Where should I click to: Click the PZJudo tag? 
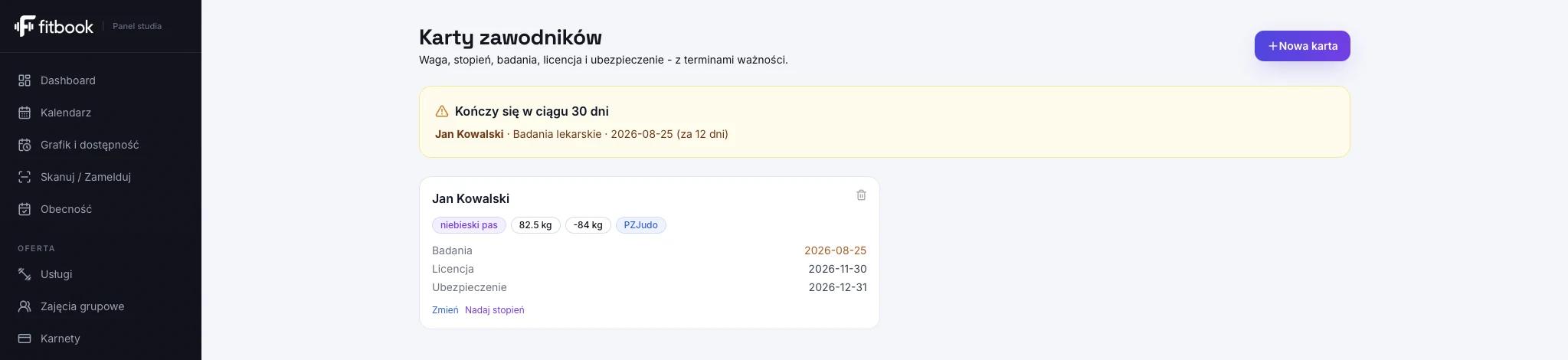pyautogui.click(x=641, y=225)
